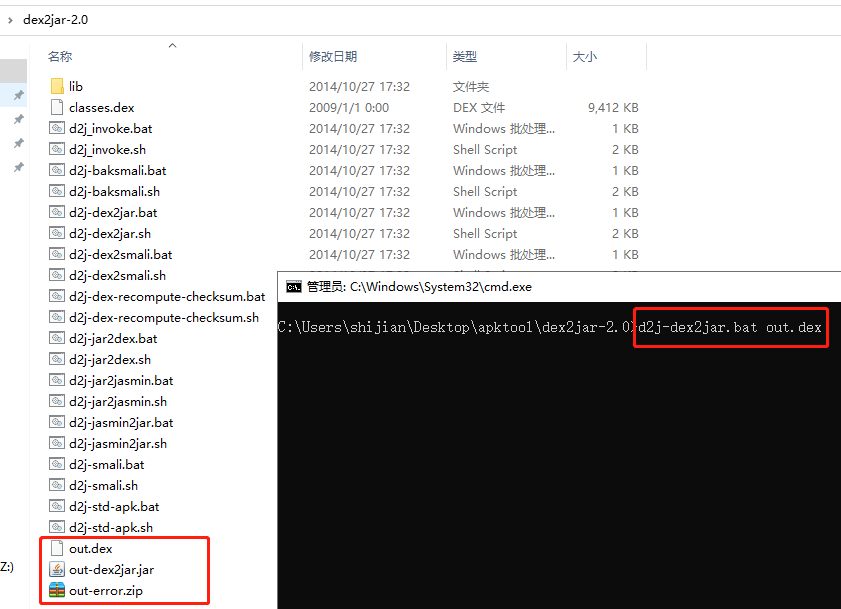The image size is (841, 609).
Task: Sort files by the 类型 column
Action: [465, 57]
